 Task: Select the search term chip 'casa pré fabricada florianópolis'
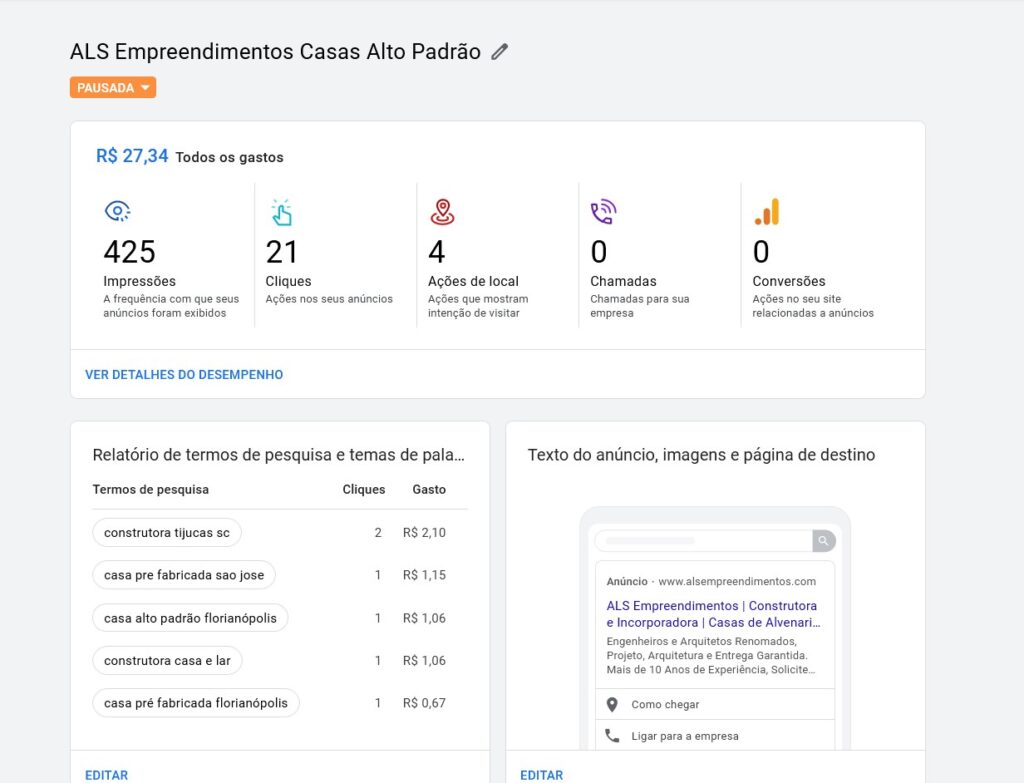coord(196,703)
